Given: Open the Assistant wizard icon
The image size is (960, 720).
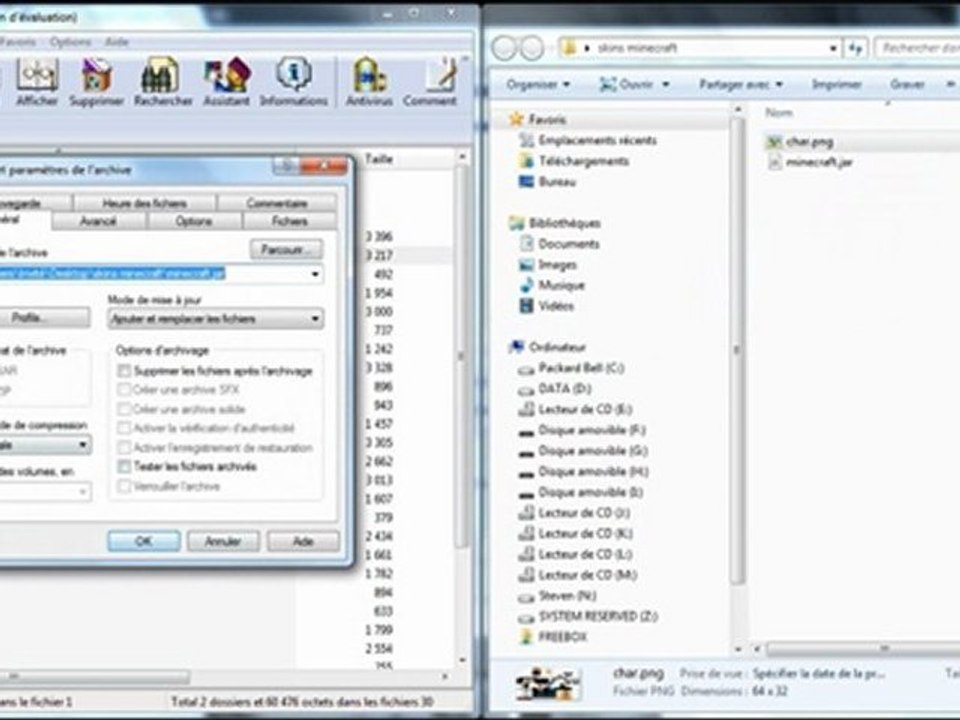Looking at the screenshot, I should point(227,82).
